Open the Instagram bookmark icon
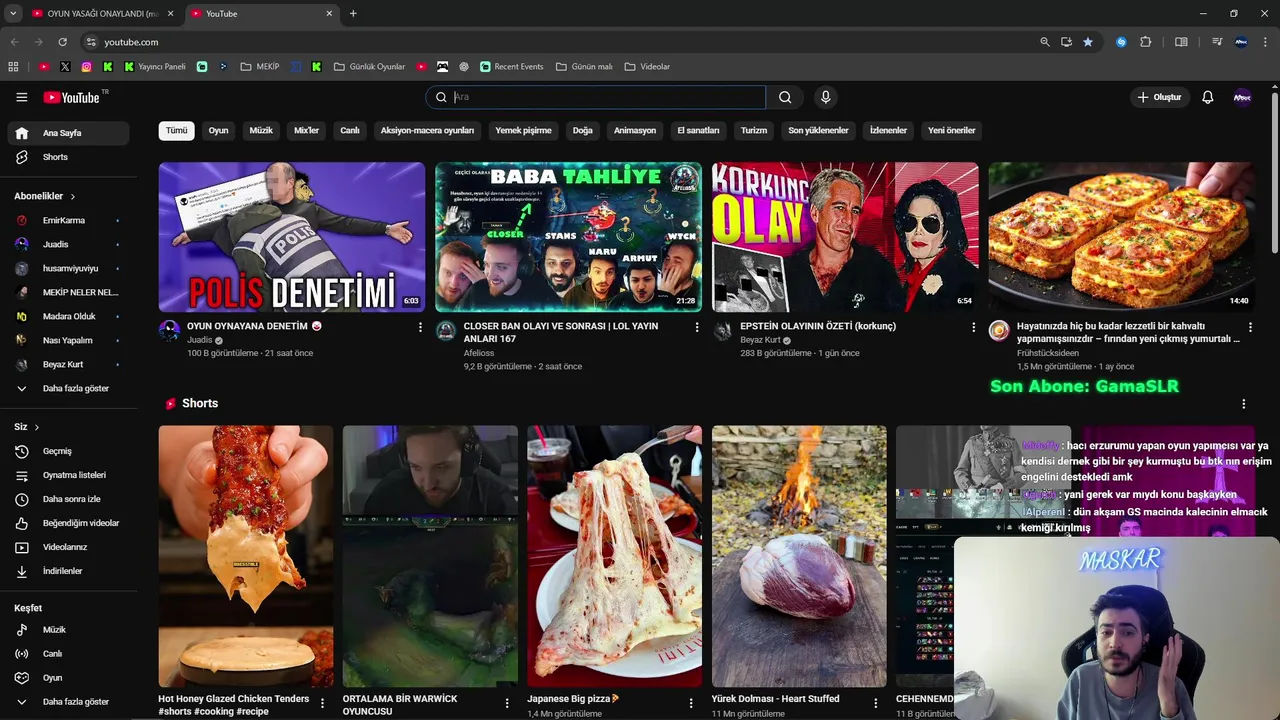The image size is (1280, 720). tap(87, 67)
